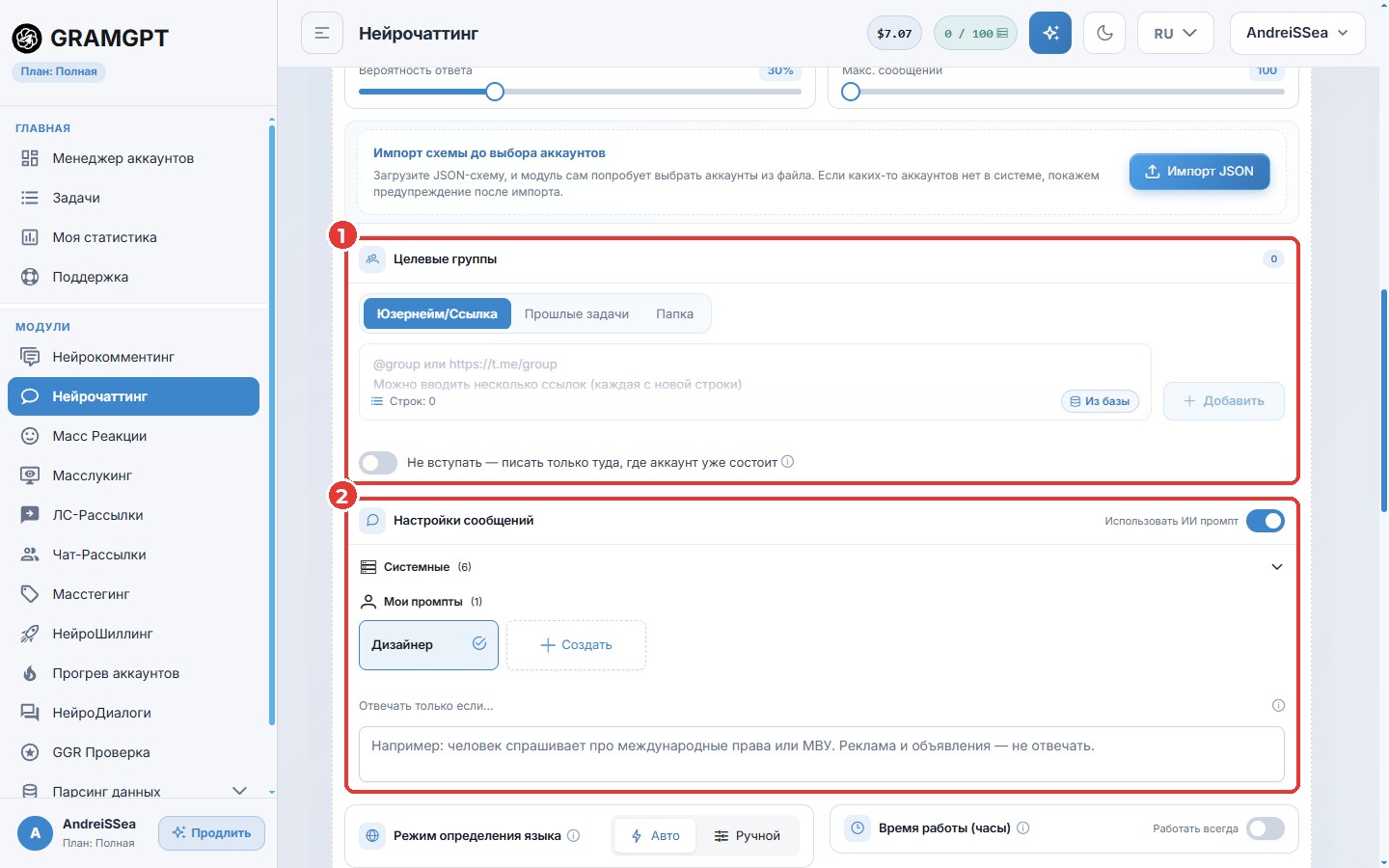Viewport: 1389px width, 868px height.
Task: Disable the Использовать ИИ промпт switch
Action: pyautogui.click(x=1266, y=521)
